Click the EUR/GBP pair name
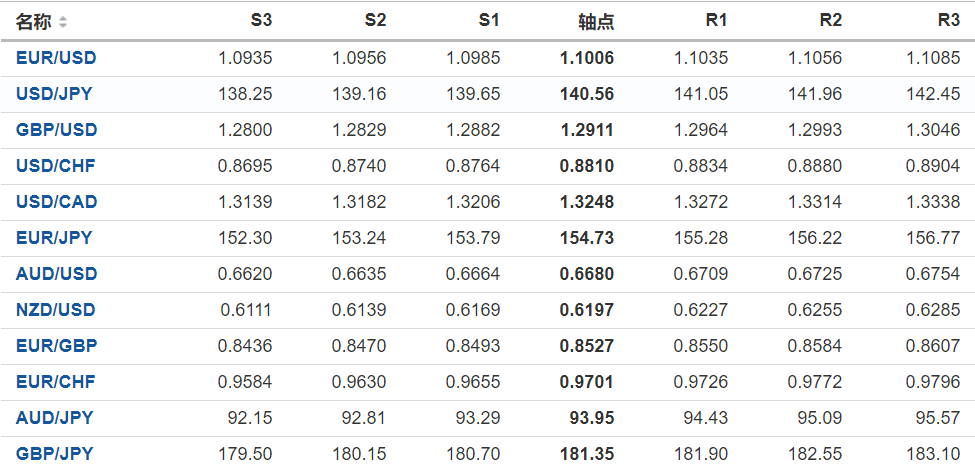Image resolution: width=975 pixels, height=466 pixels. 56,346
